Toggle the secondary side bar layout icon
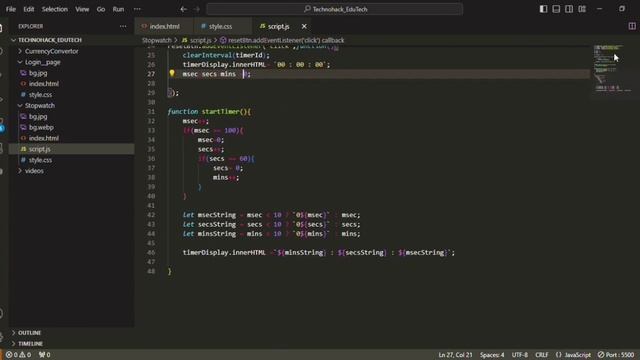The image size is (640, 360). (x=569, y=9)
